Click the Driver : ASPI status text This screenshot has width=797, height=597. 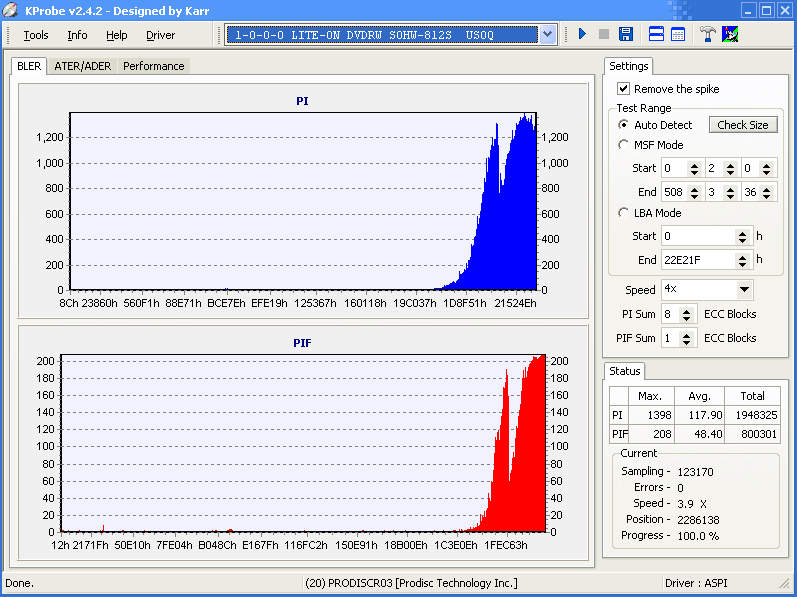(696, 583)
